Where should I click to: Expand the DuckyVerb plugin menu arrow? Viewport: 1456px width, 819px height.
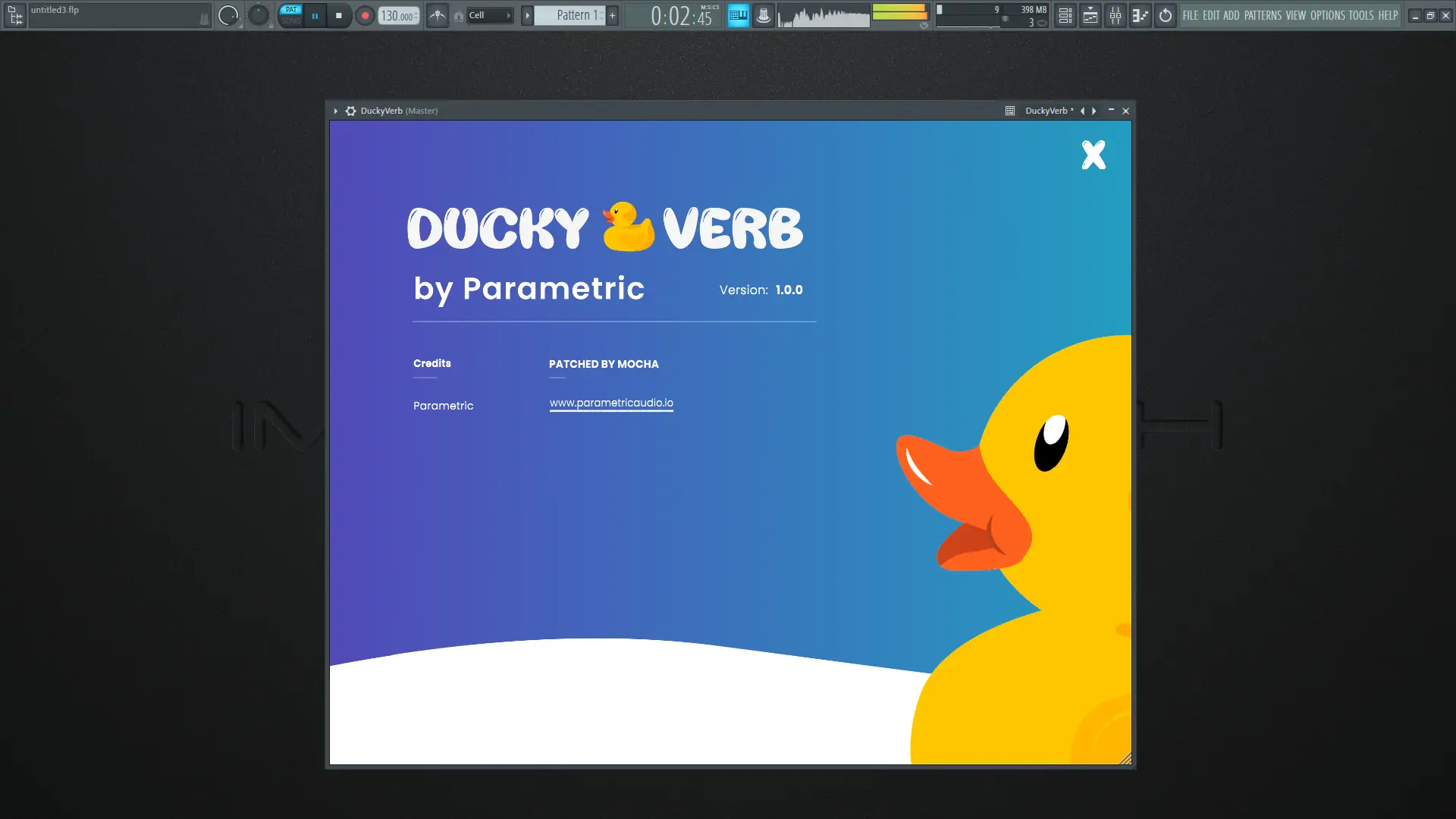point(335,111)
